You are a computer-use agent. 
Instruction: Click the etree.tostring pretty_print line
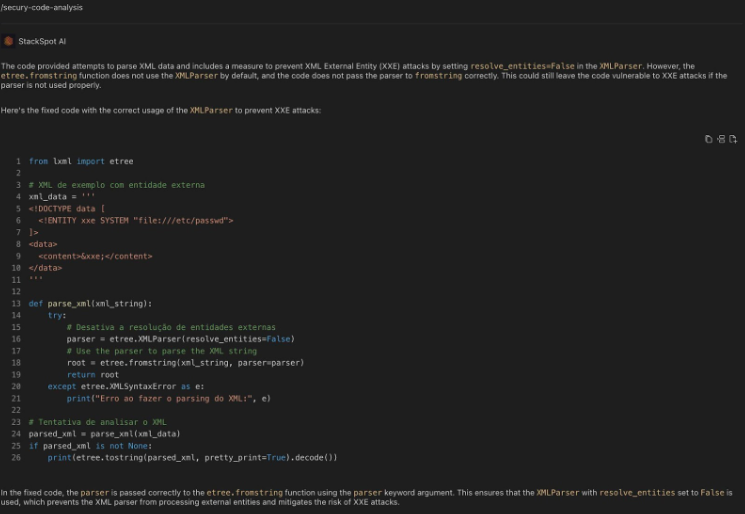pyautogui.click(x=192, y=457)
